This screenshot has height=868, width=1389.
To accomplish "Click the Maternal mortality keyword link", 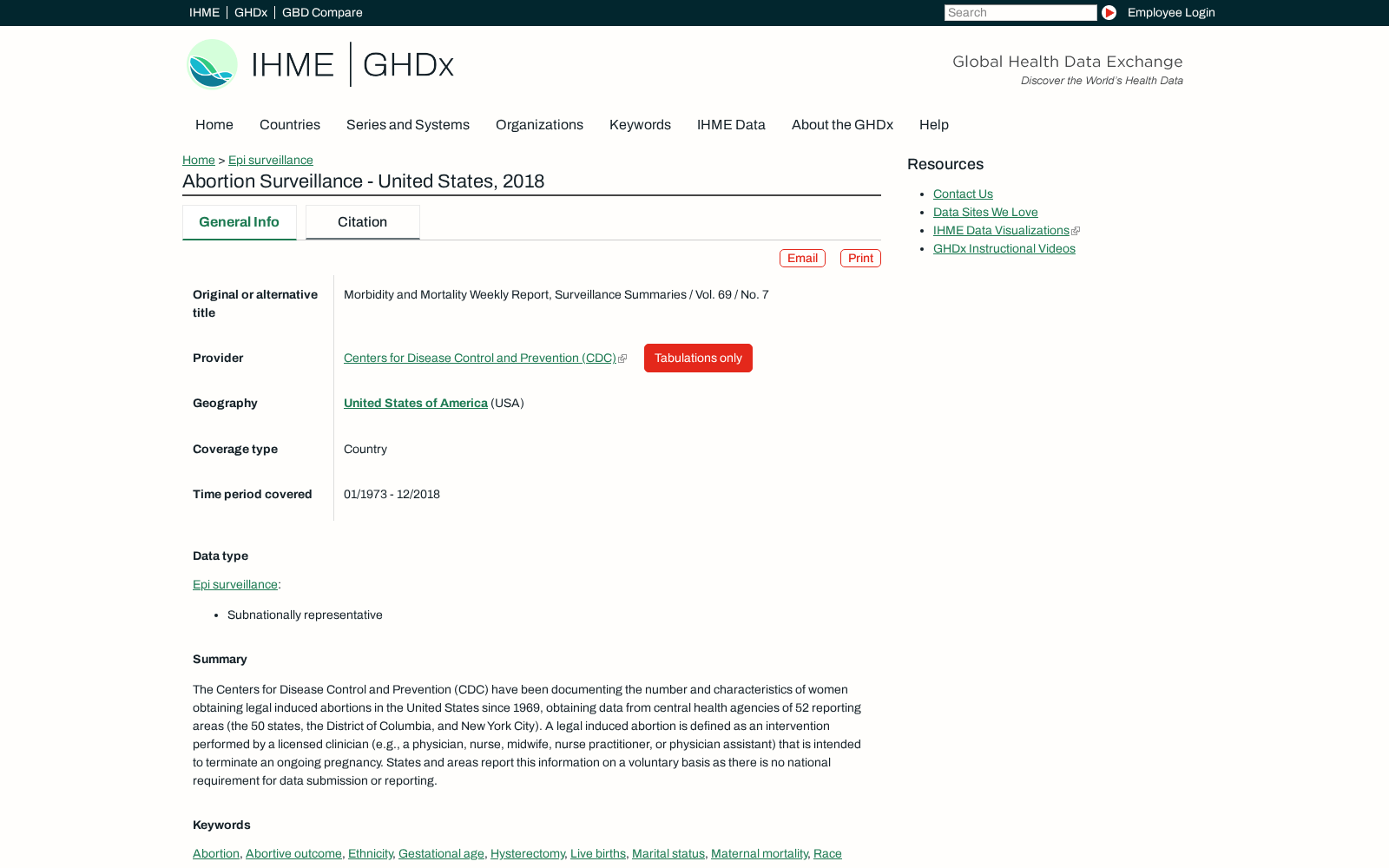I will click(x=760, y=854).
